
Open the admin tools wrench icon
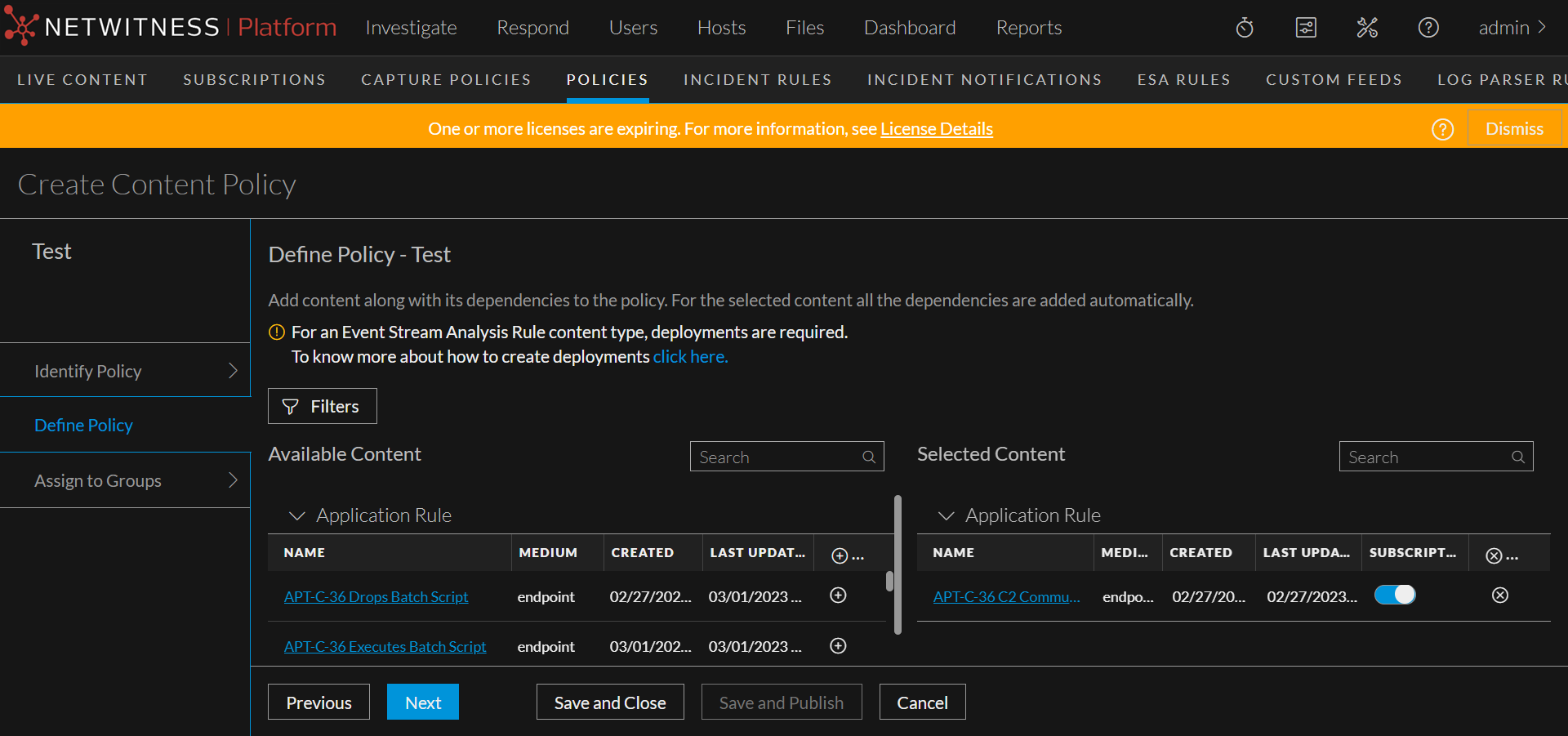pos(1367,28)
